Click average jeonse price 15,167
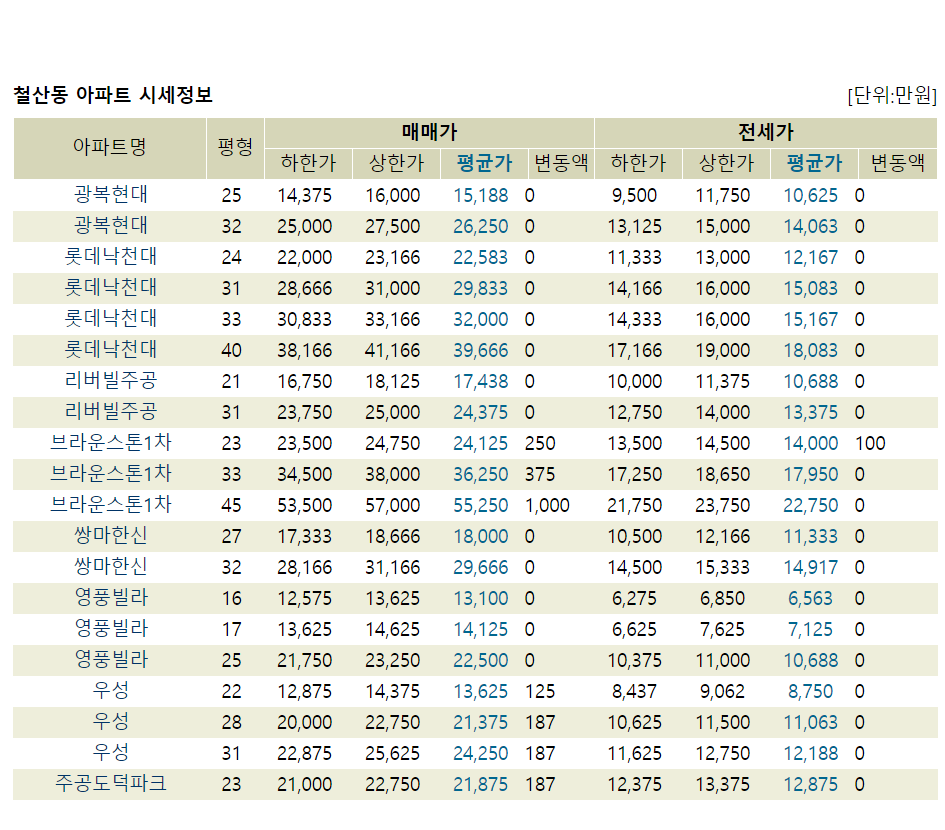The image size is (945, 830). pos(810,319)
